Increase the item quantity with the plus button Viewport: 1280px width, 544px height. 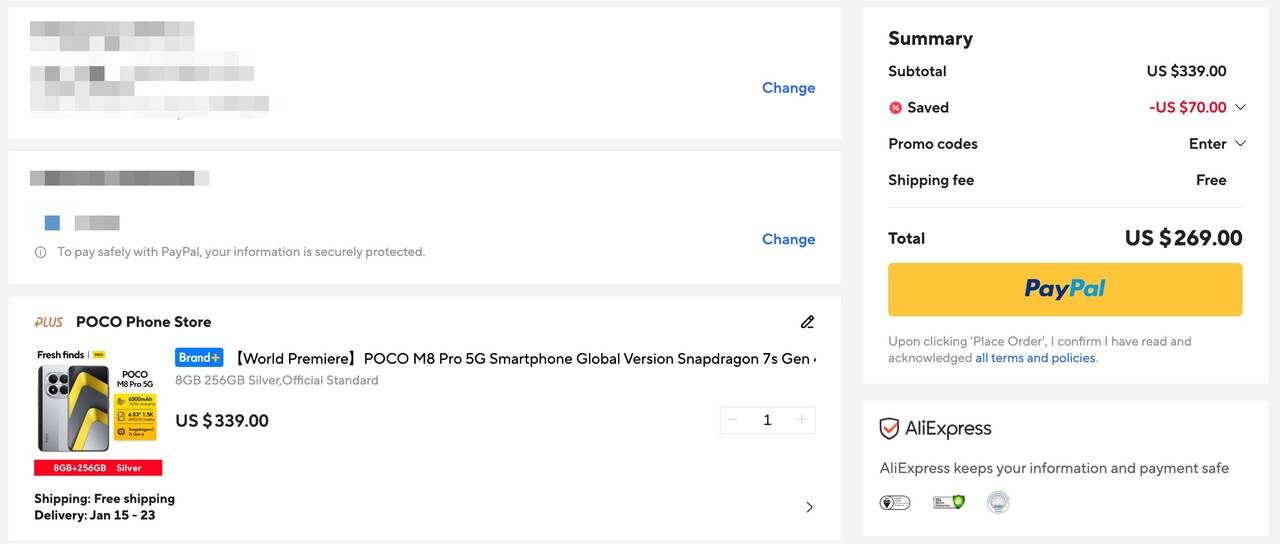[x=801, y=420]
